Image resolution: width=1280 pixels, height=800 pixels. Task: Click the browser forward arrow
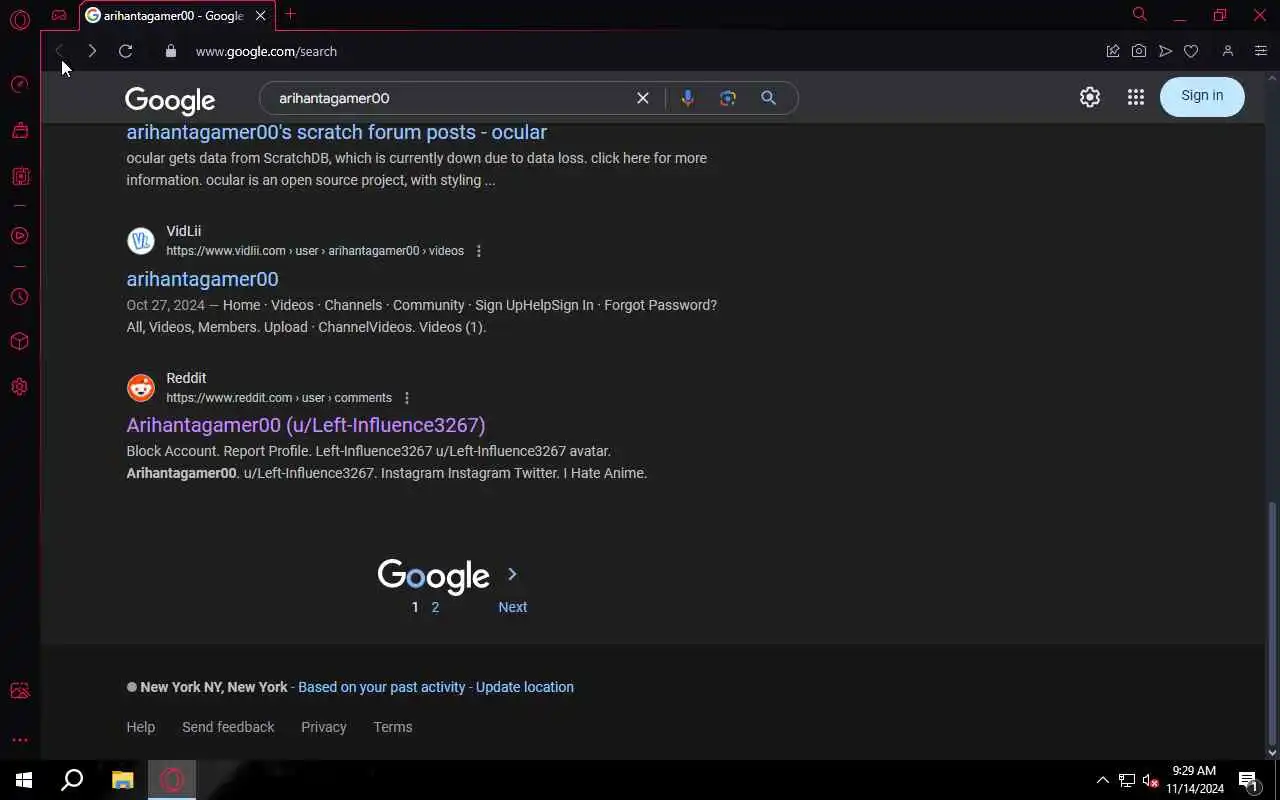(x=92, y=51)
